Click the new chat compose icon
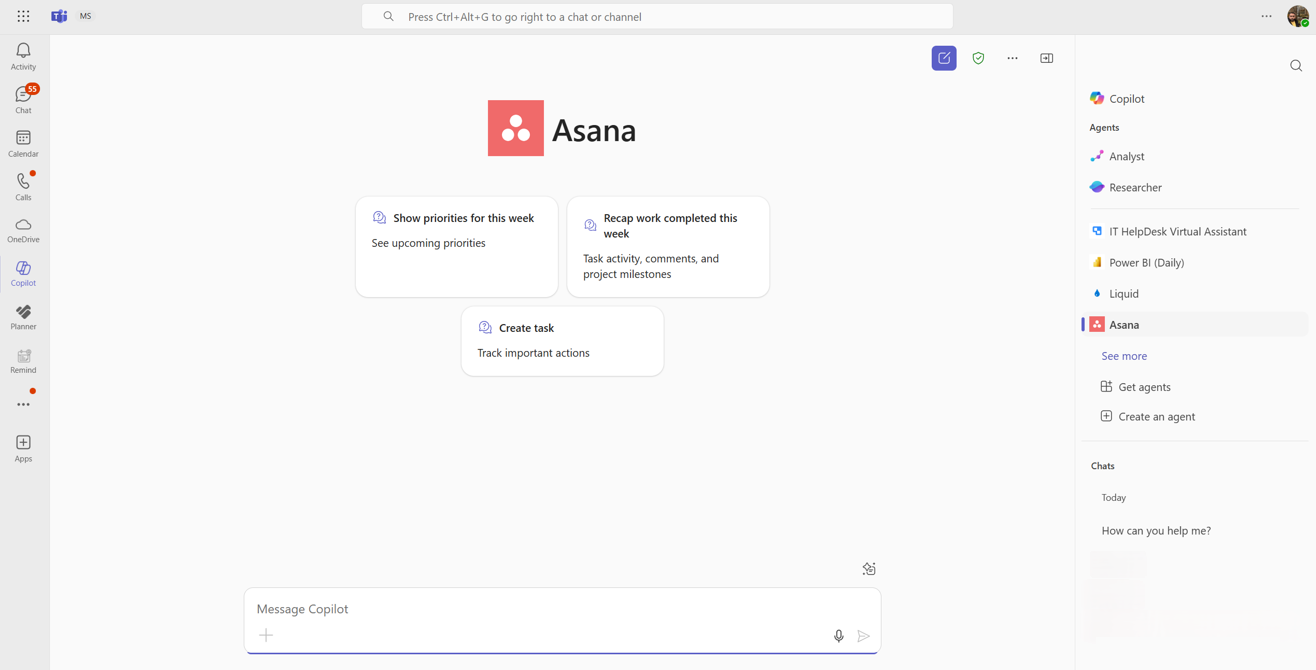 point(944,58)
